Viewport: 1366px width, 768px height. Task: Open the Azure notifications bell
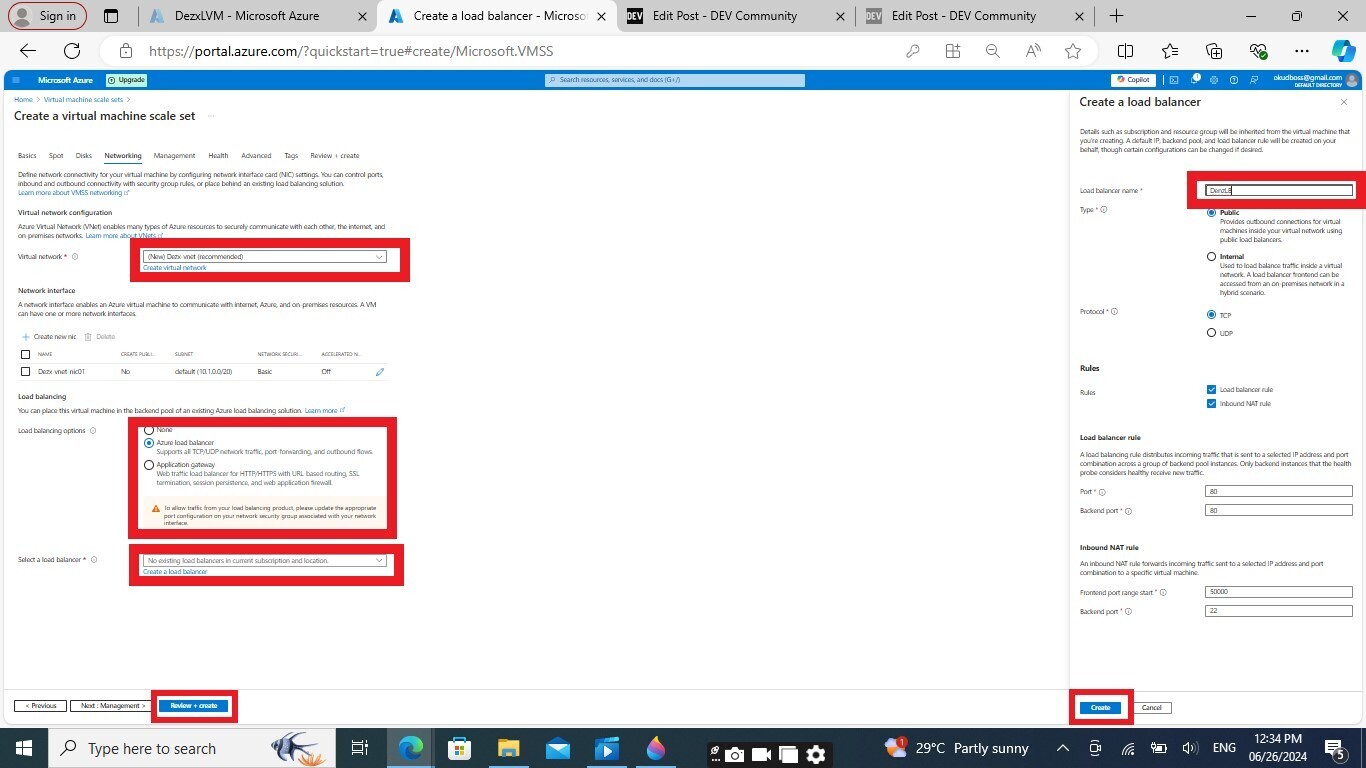(x=1193, y=80)
